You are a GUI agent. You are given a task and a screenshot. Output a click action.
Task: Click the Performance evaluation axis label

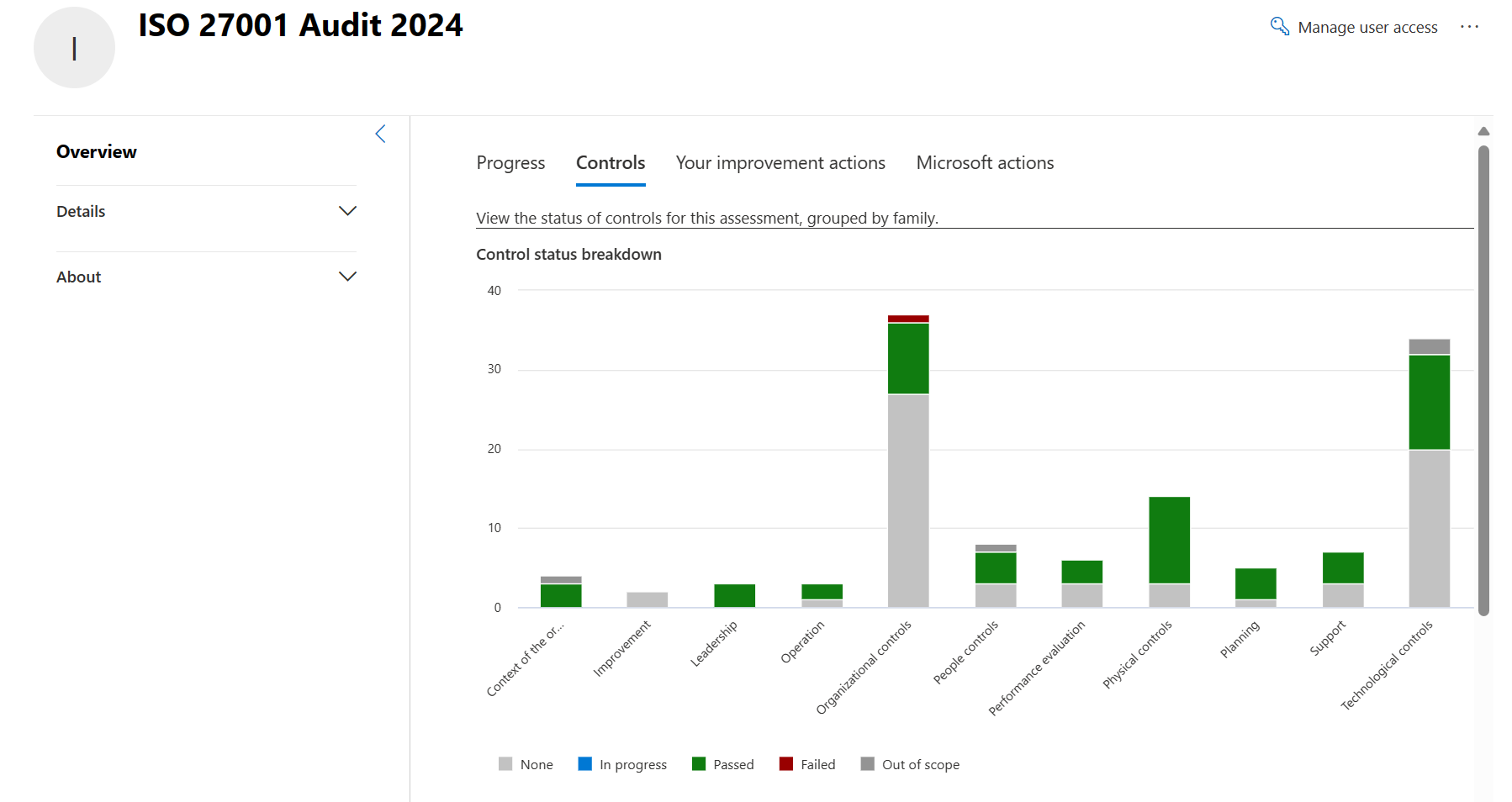coord(1037,668)
